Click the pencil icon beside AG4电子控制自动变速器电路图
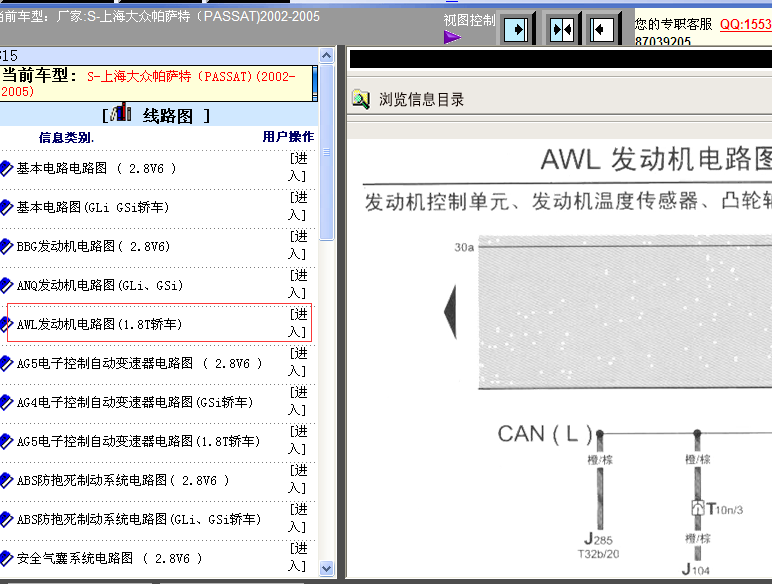Image resolution: width=772 pixels, height=584 pixels. tap(6, 402)
